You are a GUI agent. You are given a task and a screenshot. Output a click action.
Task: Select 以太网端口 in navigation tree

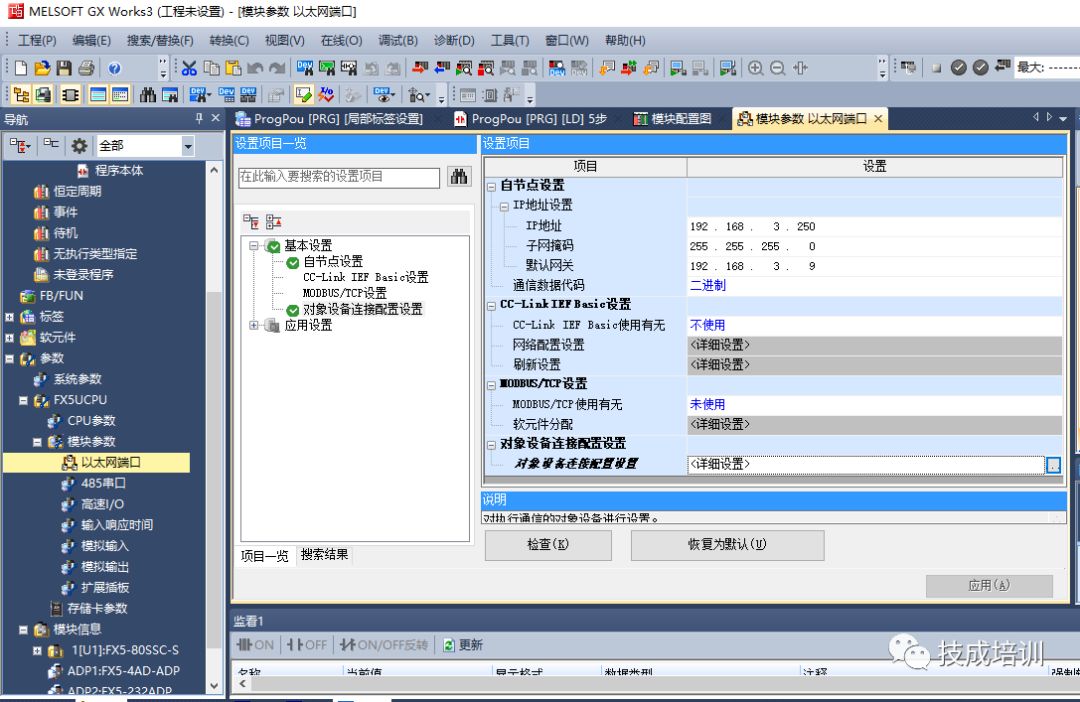[x=101, y=462]
